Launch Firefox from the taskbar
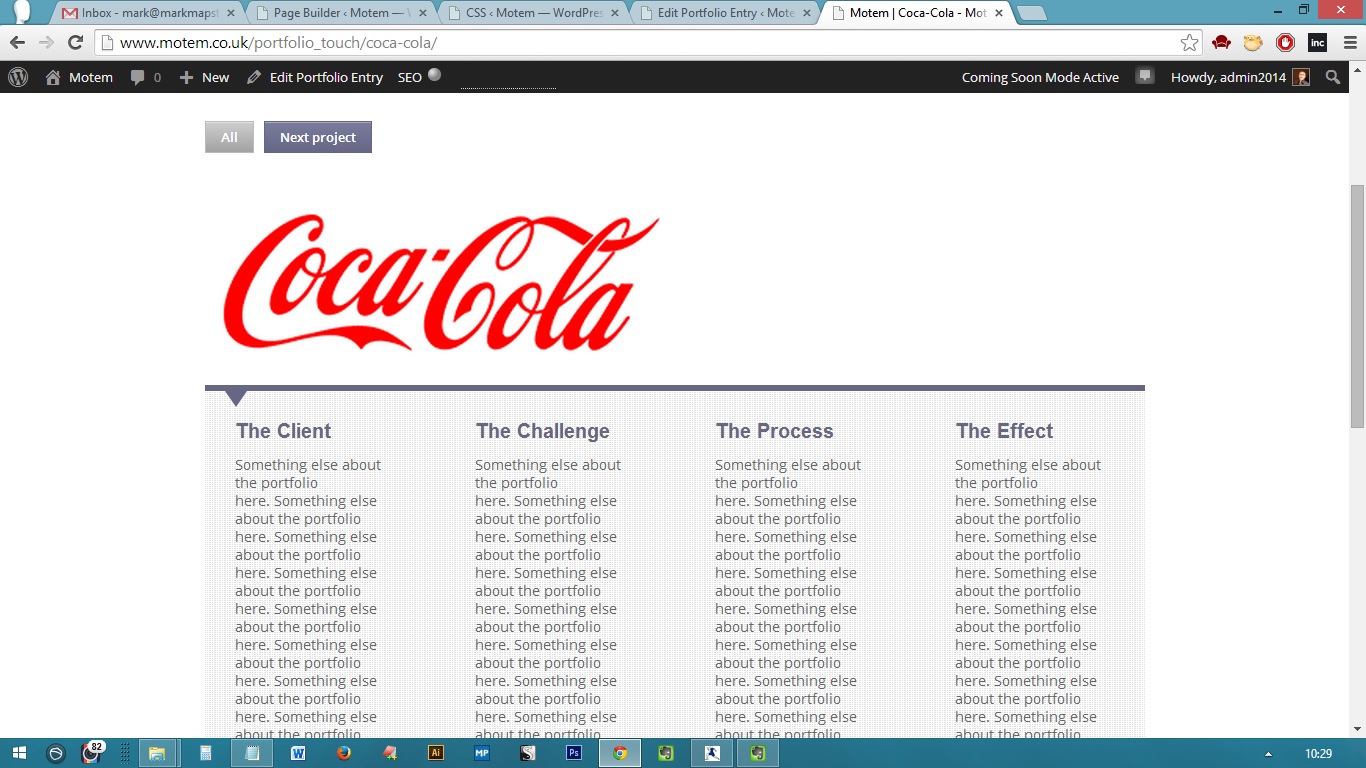The width and height of the screenshot is (1366, 768). coord(345,753)
